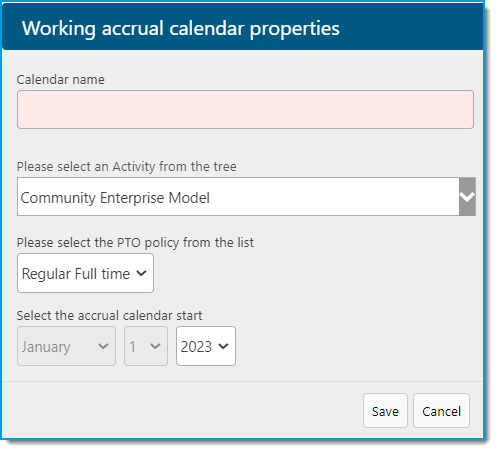The height and width of the screenshot is (451, 496).
Task: Click the Calendar name input field
Action: click(x=245, y=109)
